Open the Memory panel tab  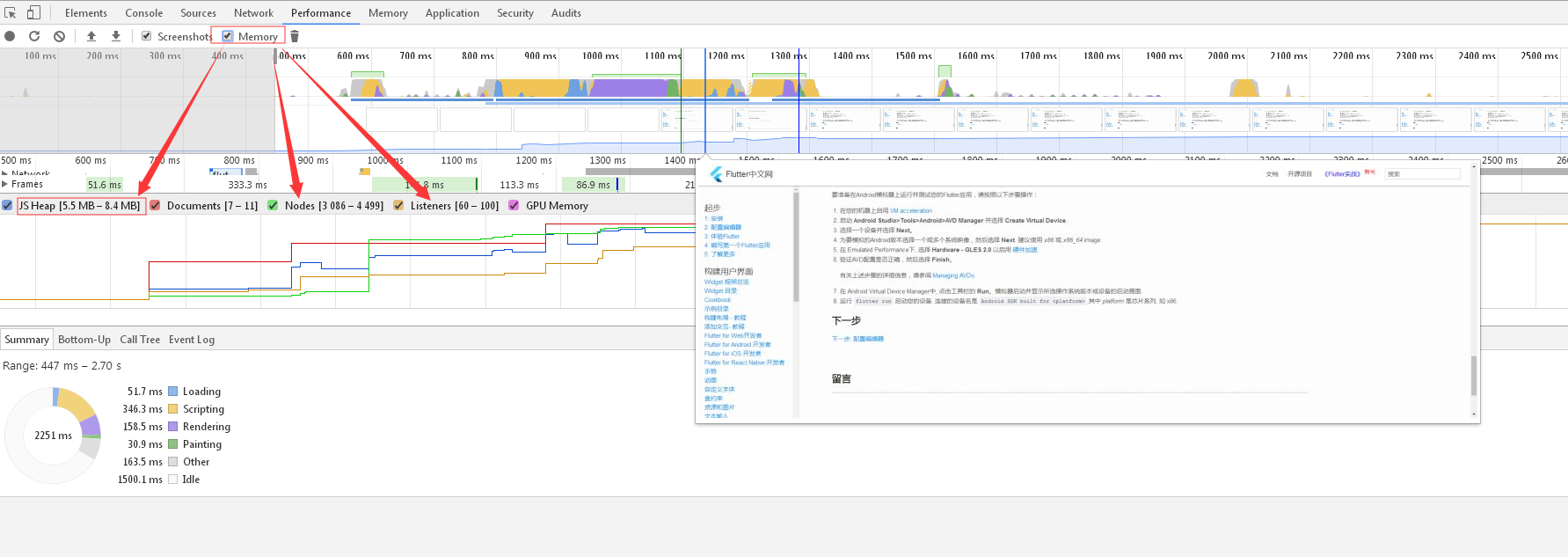click(388, 13)
